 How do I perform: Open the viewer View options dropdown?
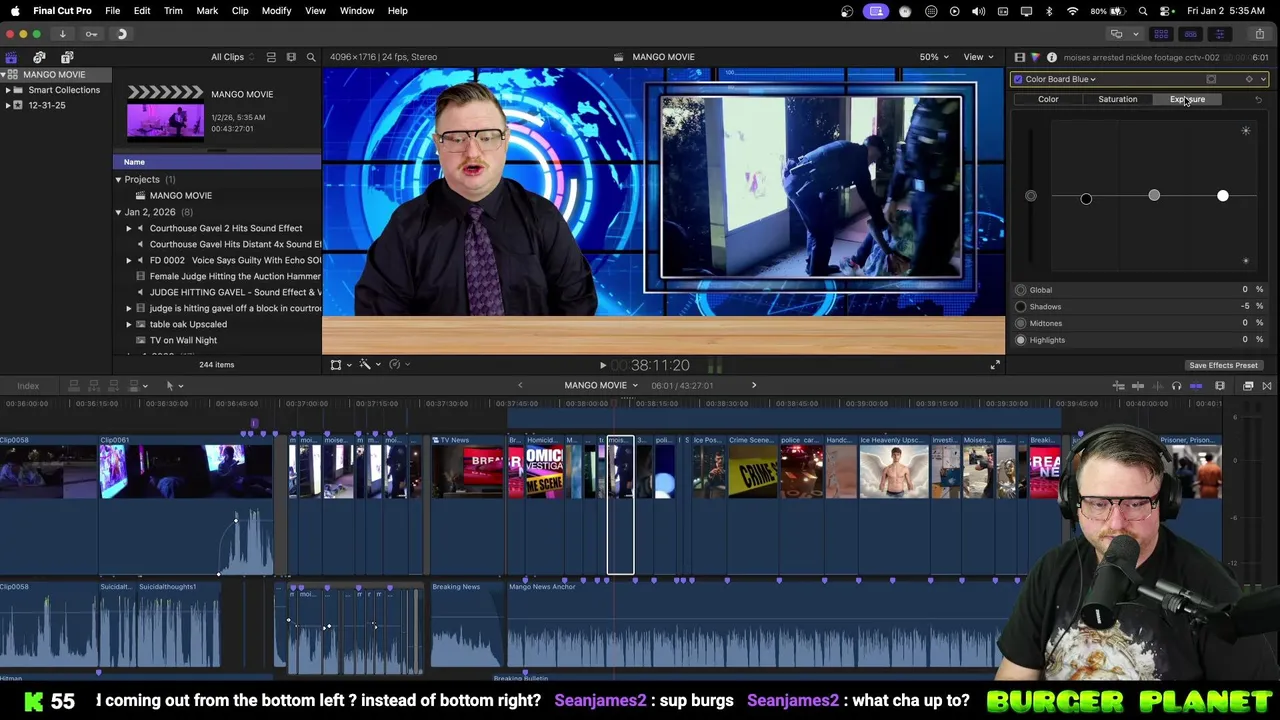[977, 57]
